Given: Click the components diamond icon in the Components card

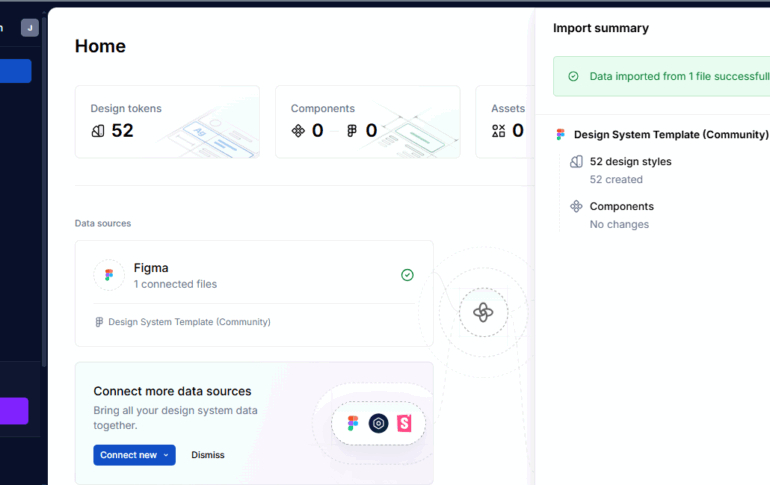Looking at the screenshot, I should click(x=298, y=131).
